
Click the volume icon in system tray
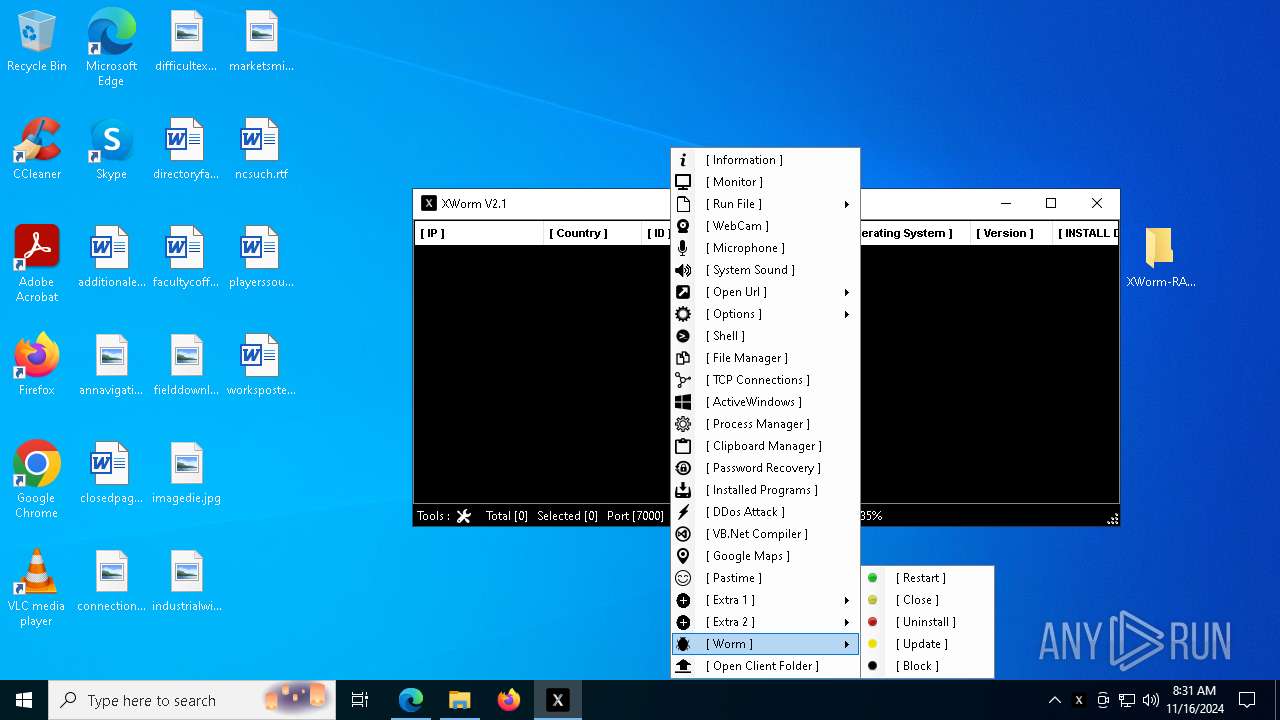click(x=1150, y=700)
